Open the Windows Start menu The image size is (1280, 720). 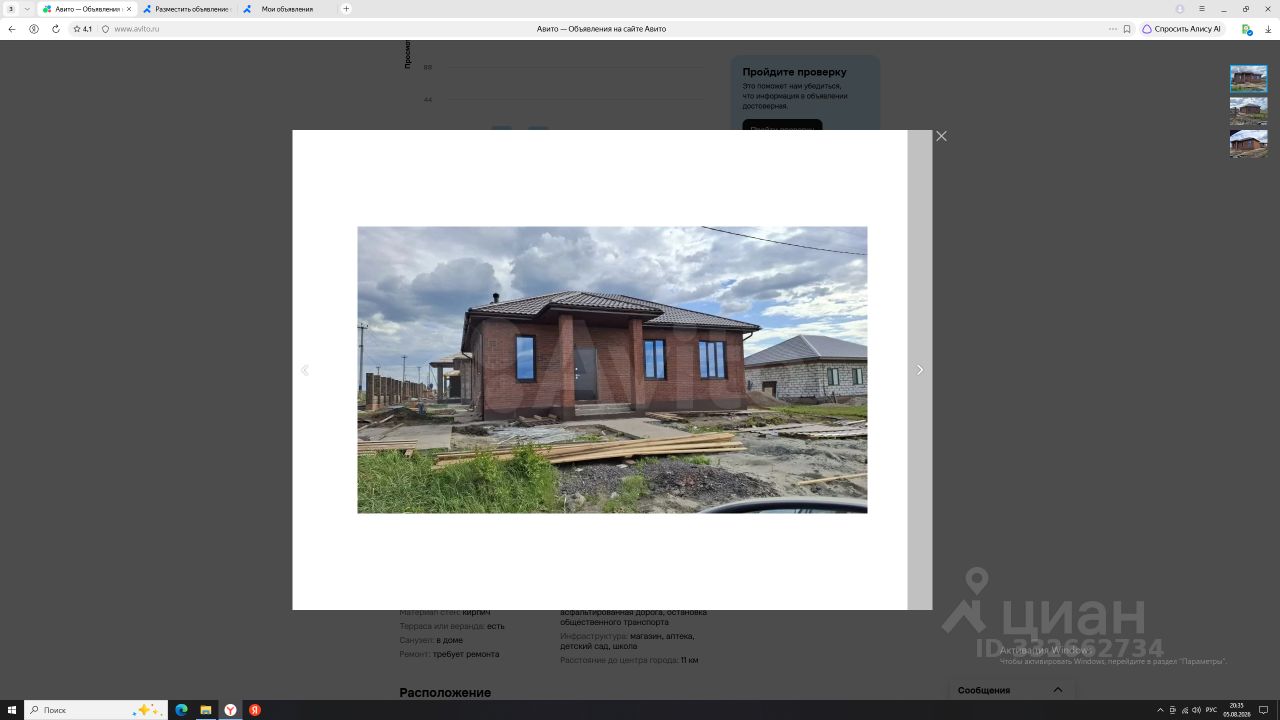[x=12, y=710]
